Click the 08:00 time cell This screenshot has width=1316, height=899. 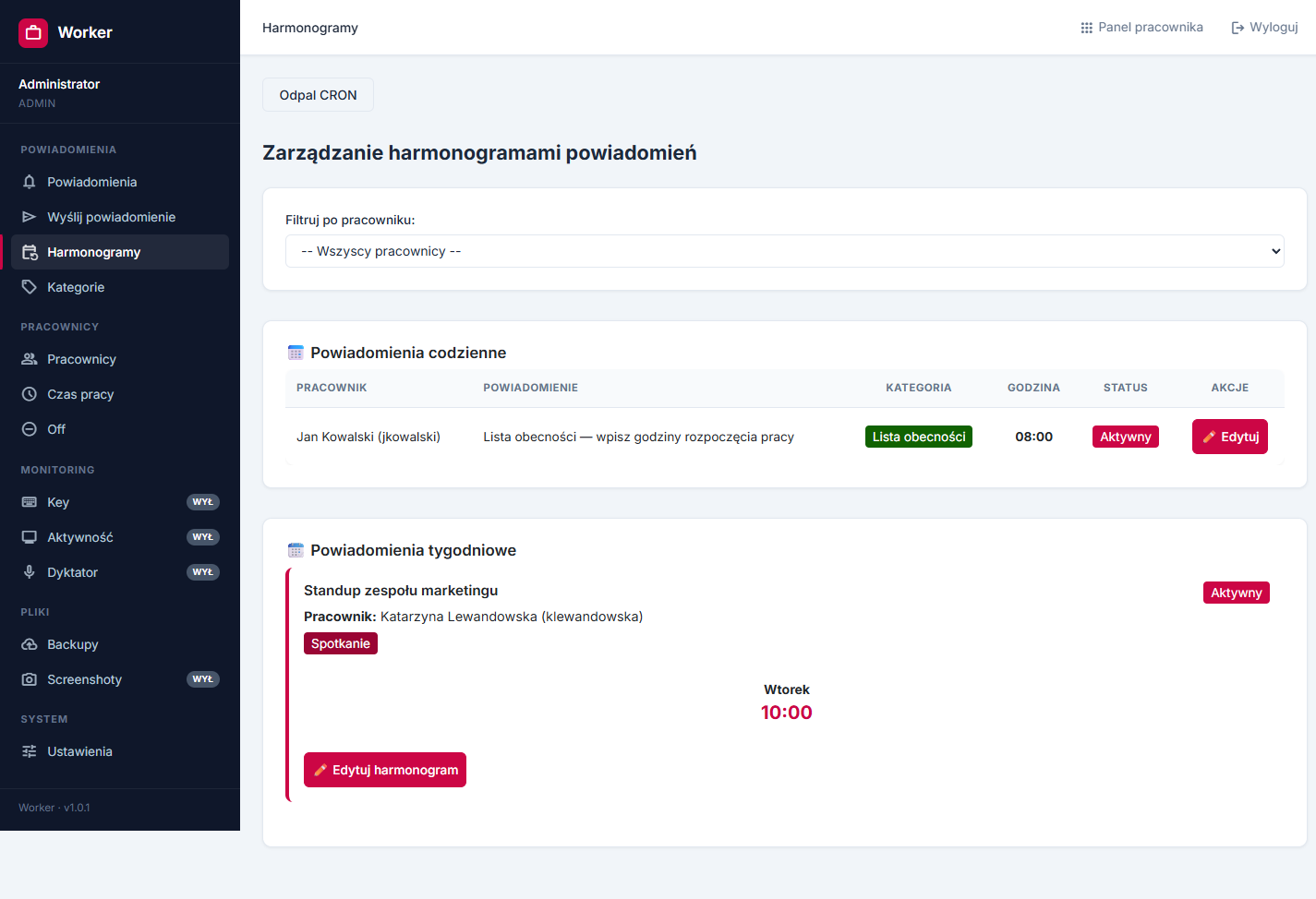(1034, 437)
